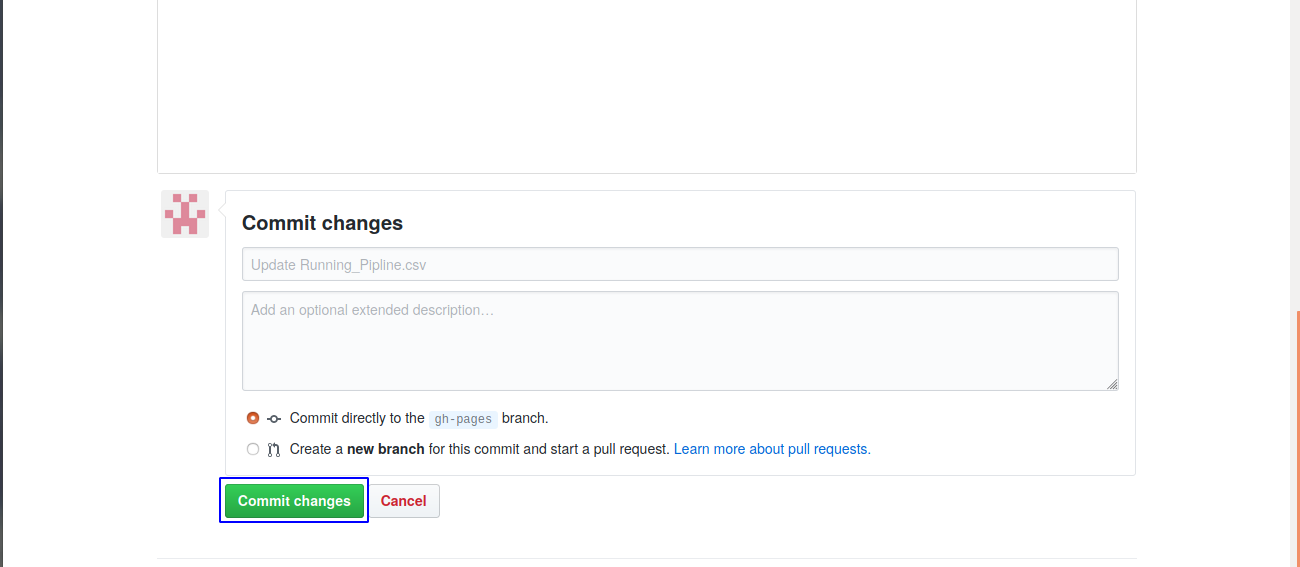Click into the optional extended description box

(x=680, y=340)
